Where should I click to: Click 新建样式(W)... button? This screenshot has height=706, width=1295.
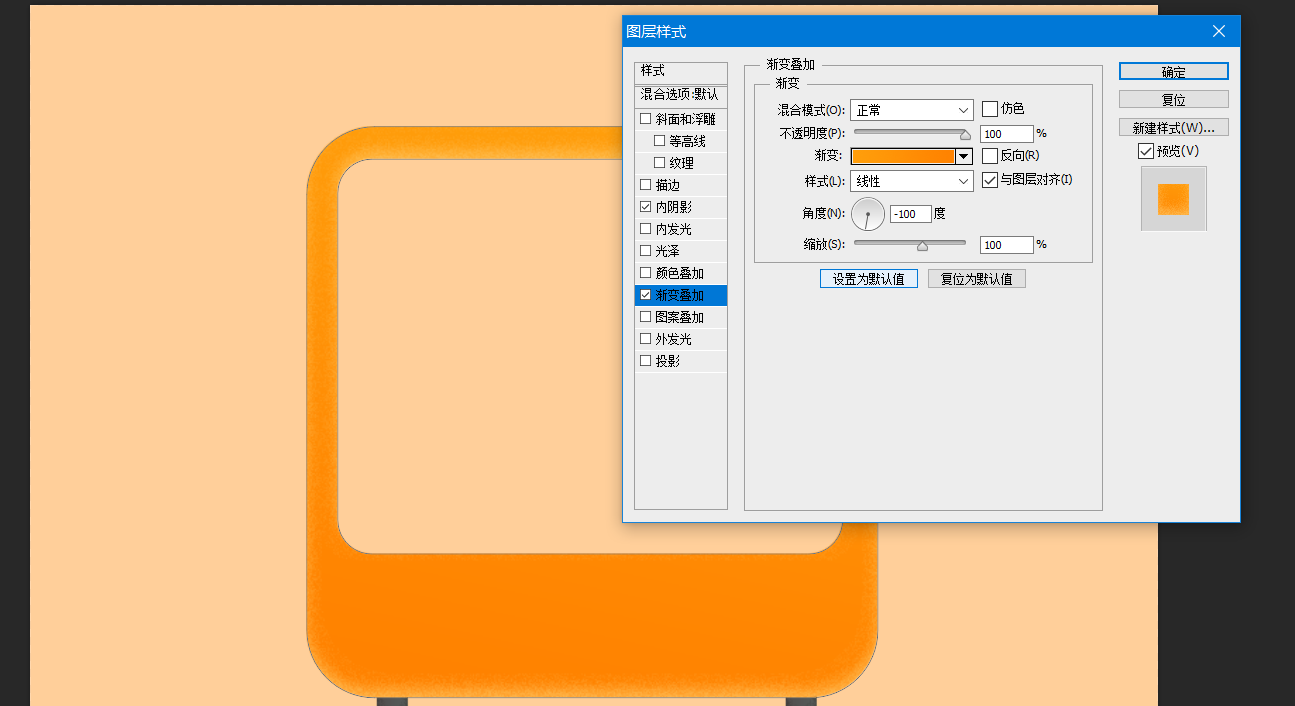coord(1174,127)
